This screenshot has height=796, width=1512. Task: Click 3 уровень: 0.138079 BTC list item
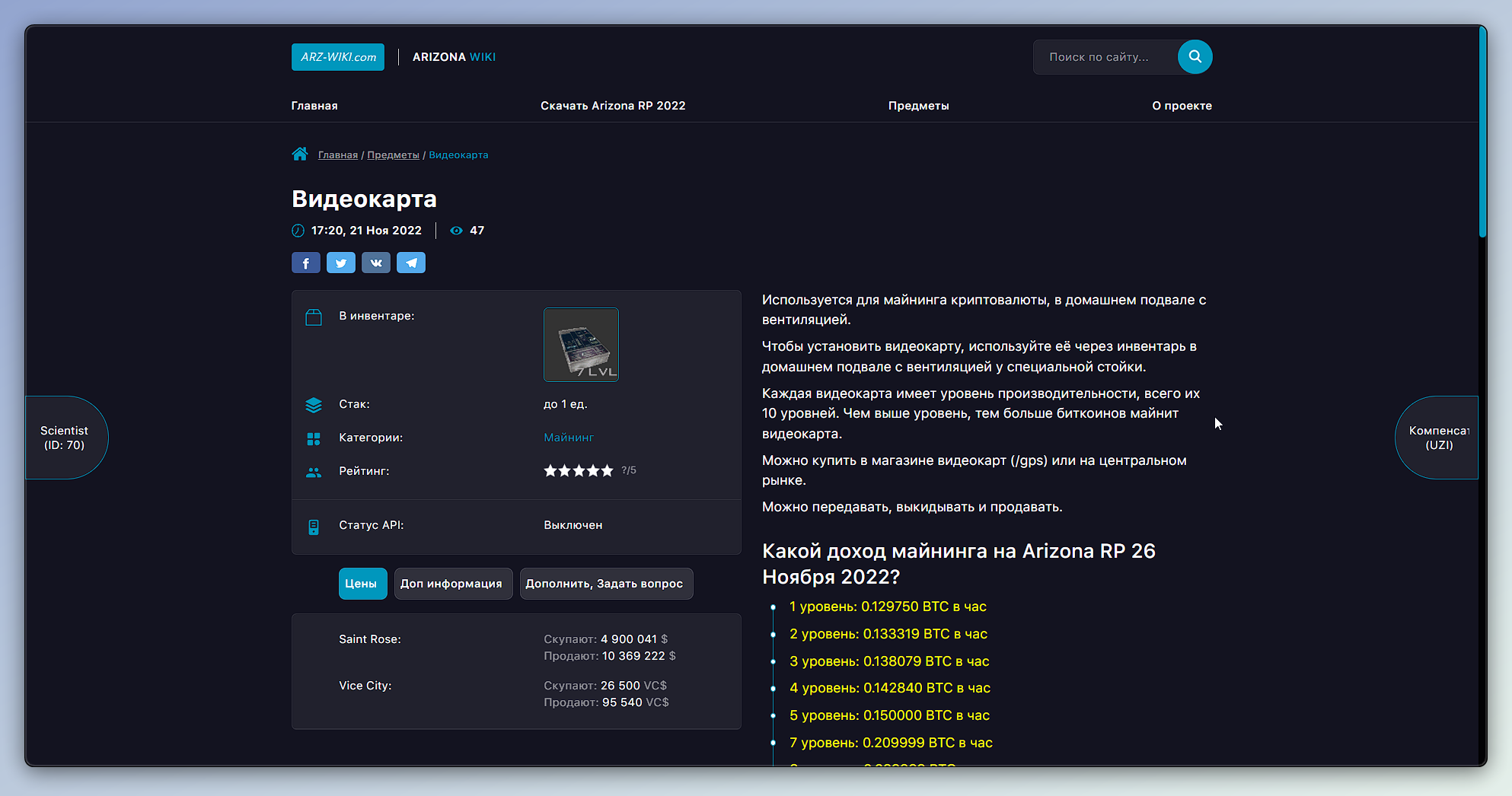[x=889, y=661]
